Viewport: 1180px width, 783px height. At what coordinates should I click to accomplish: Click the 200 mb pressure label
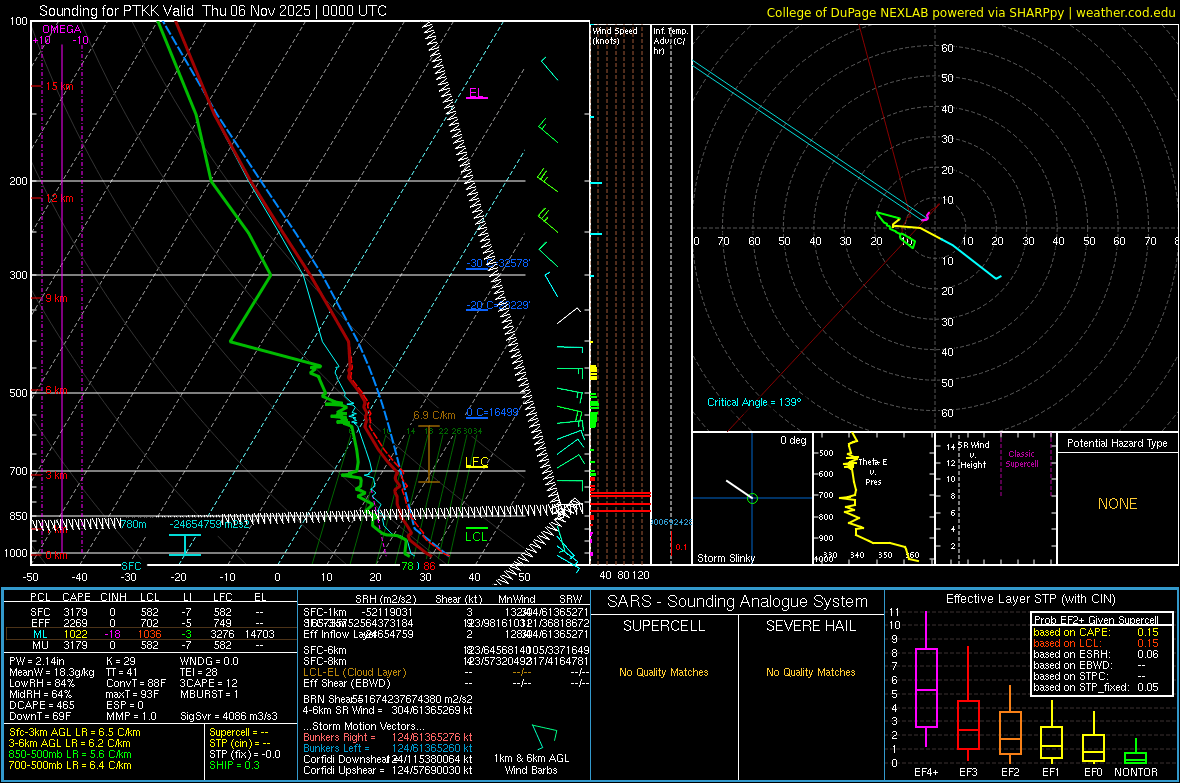click(x=19, y=181)
